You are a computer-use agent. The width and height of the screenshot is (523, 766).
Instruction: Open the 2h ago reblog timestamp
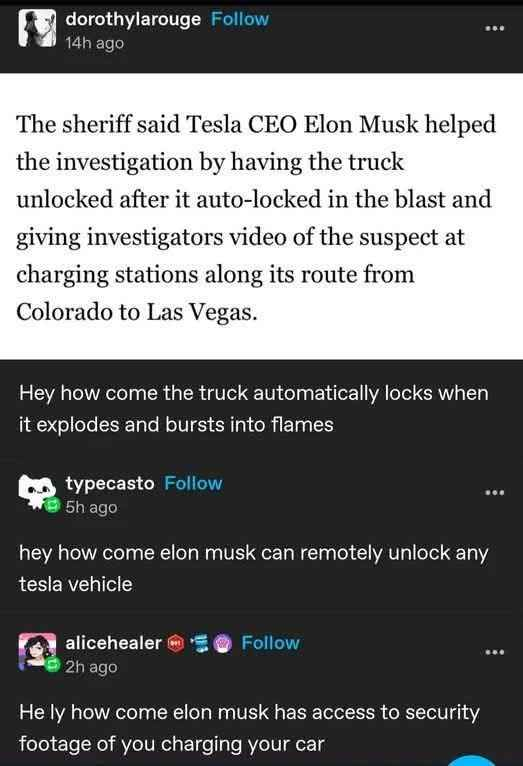pos(91,667)
